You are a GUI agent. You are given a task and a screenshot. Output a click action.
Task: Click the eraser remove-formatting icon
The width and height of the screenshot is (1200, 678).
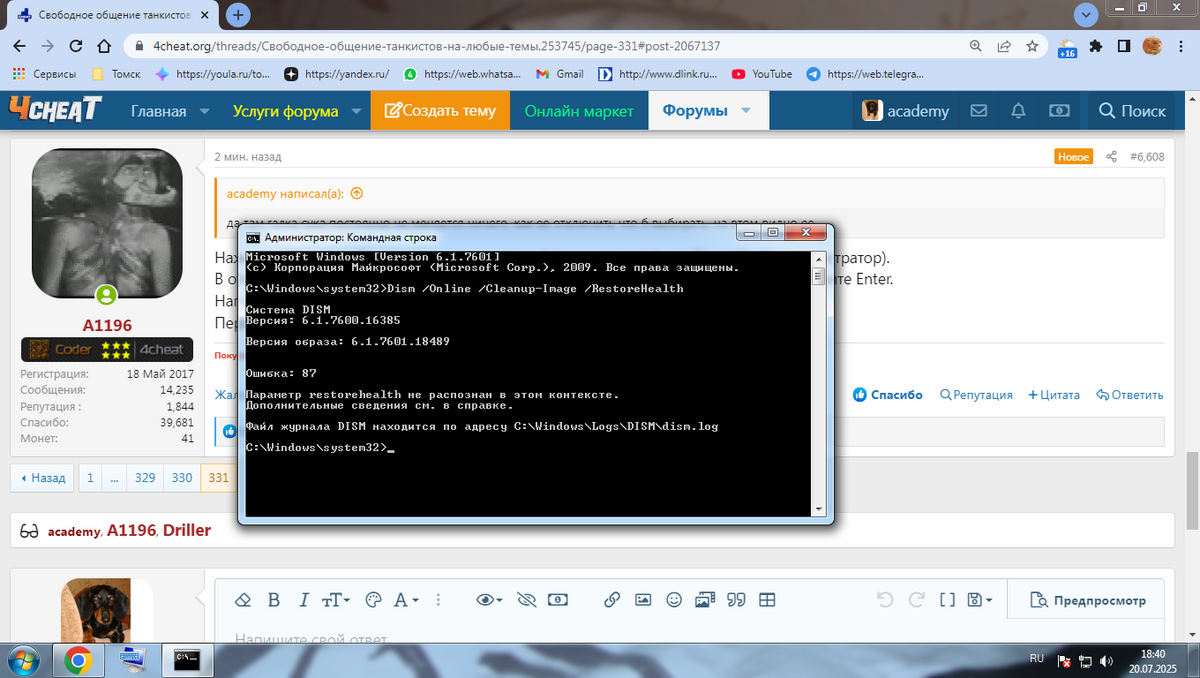(241, 600)
